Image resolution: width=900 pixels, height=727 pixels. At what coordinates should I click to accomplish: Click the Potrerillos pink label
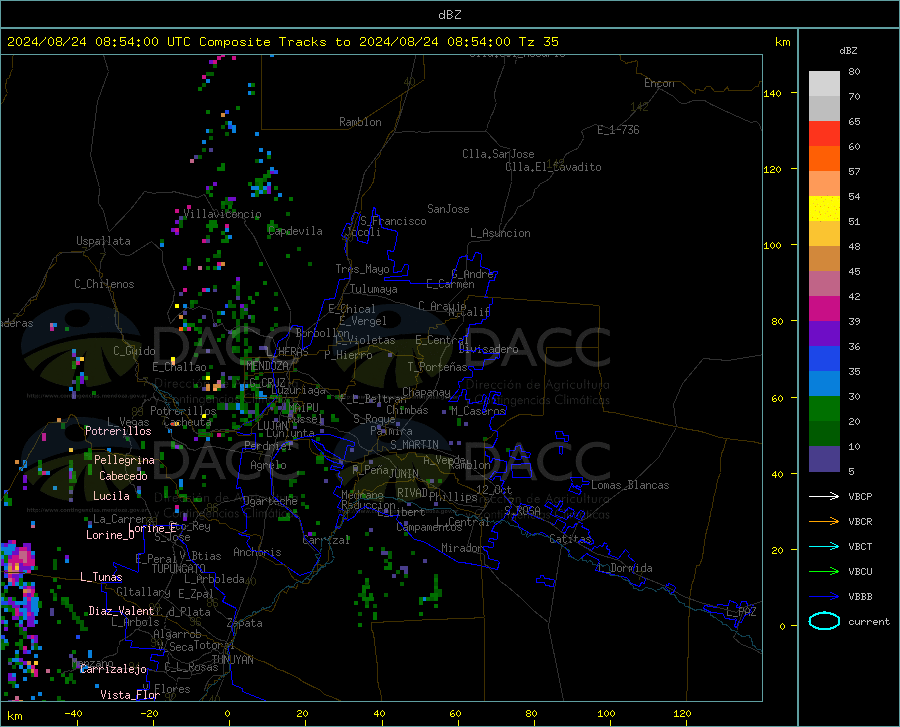coord(118,431)
